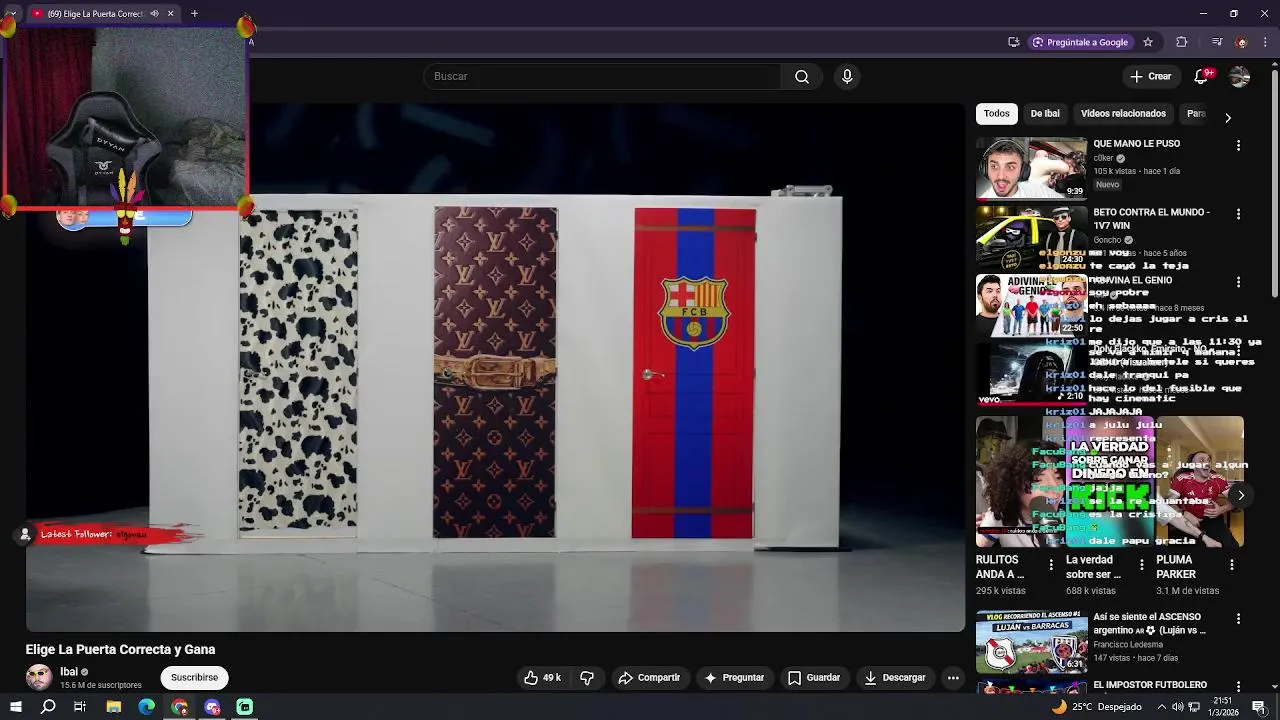Open the Windows Start menu

coord(15,707)
